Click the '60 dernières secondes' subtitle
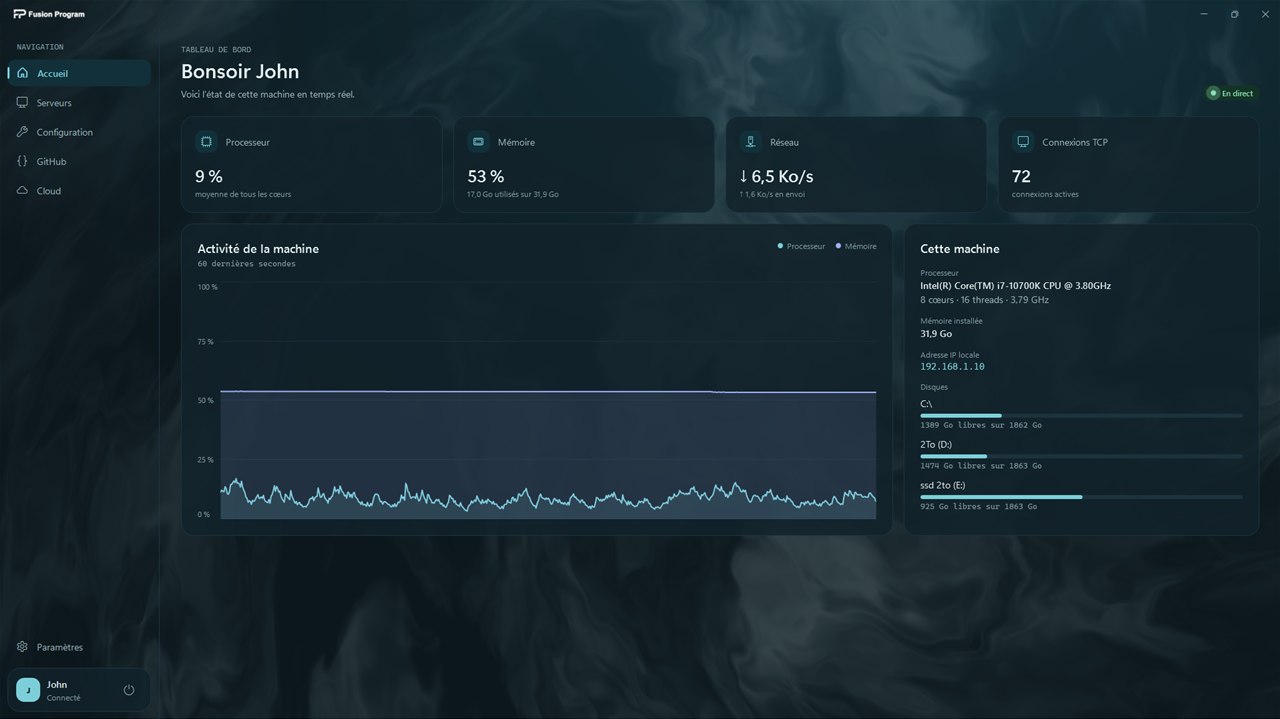This screenshot has width=1280, height=719. click(246, 264)
